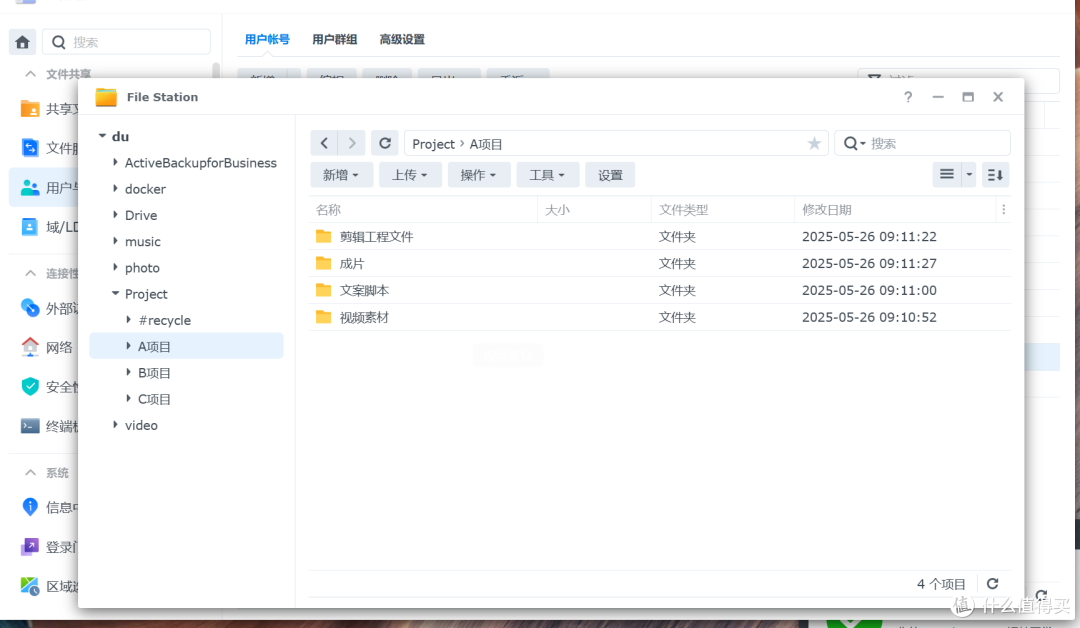The image size is (1080, 628).
Task: Open the shared folder icon in Control Panel sidebar
Action: pos(30,109)
